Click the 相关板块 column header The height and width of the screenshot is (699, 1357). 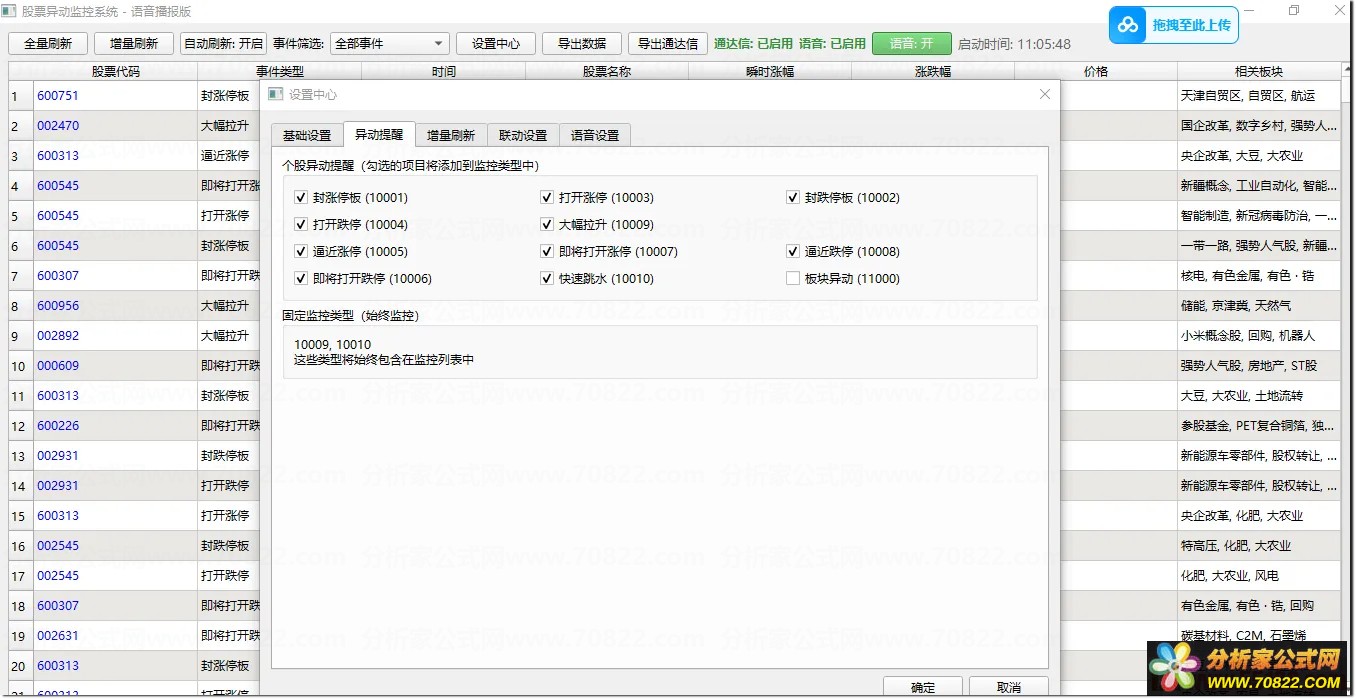pos(1258,72)
